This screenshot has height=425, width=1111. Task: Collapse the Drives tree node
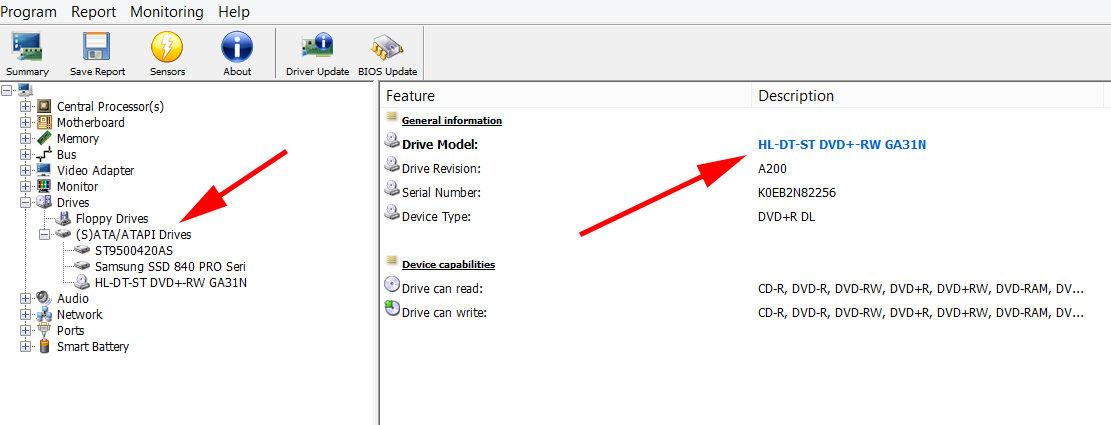tap(26, 203)
